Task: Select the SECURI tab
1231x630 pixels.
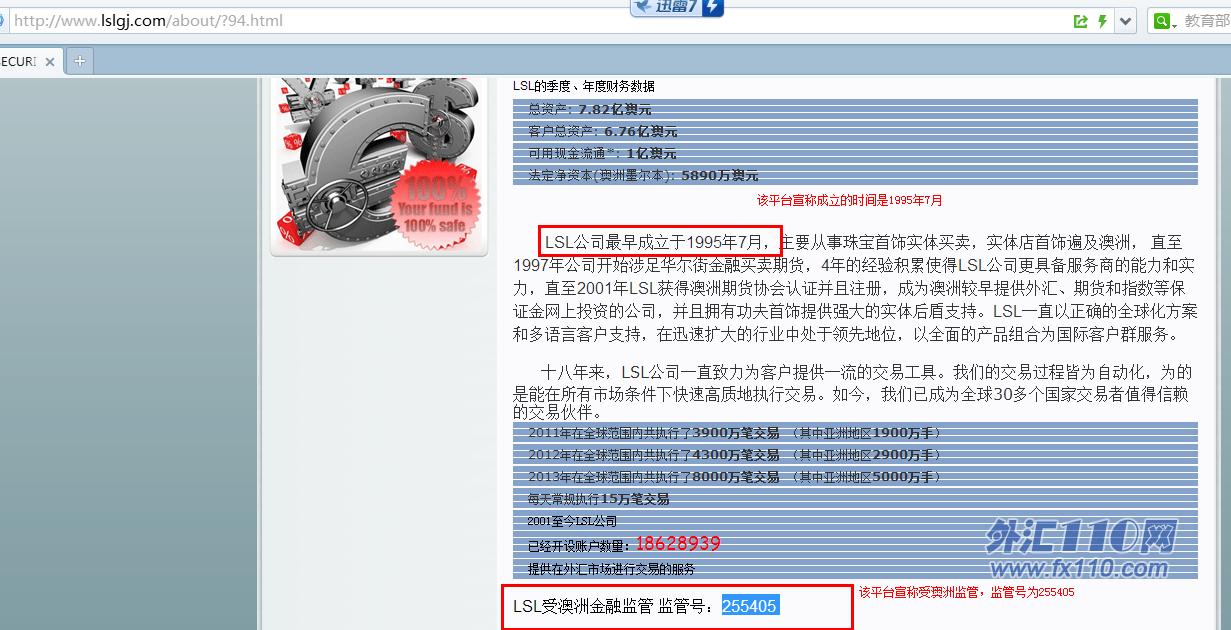Action: (x=17, y=61)
